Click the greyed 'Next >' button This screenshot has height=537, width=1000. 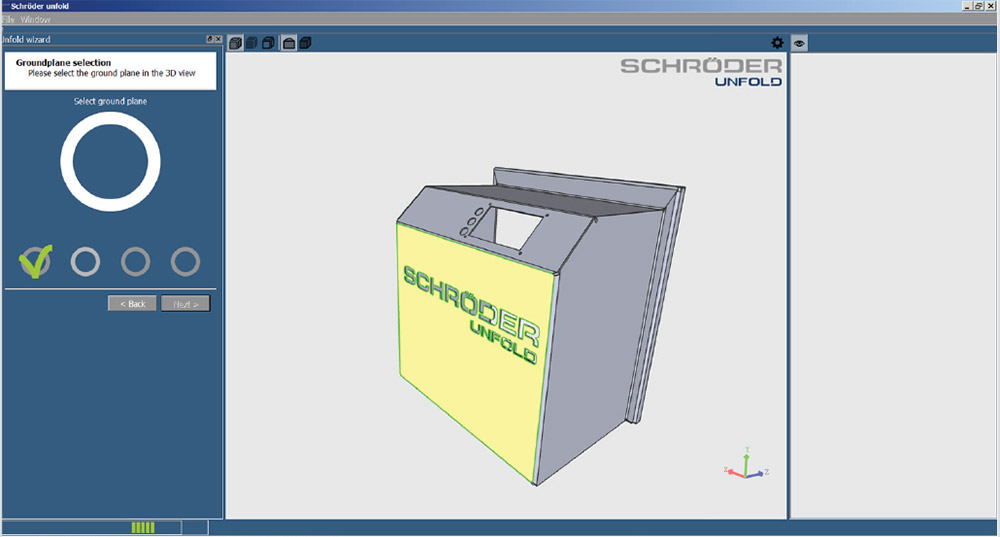pos(186,304)
